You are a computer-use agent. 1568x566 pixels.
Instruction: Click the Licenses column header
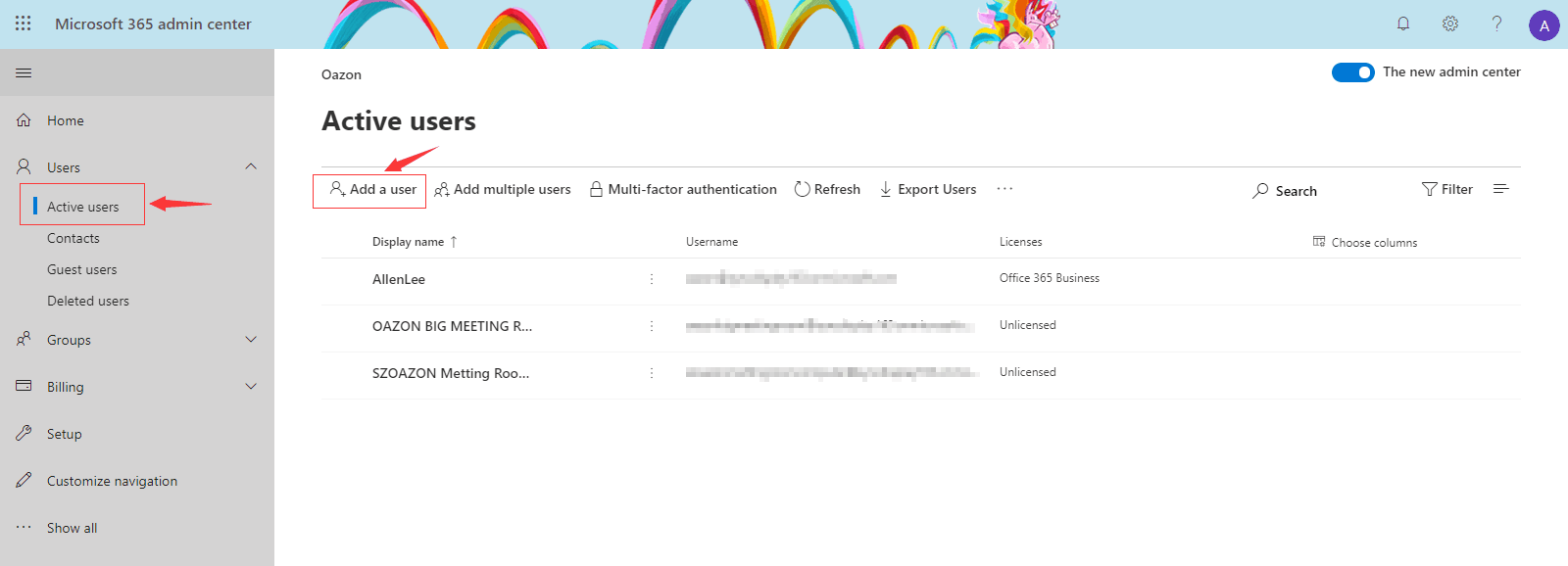click(x=1020, y=242)
